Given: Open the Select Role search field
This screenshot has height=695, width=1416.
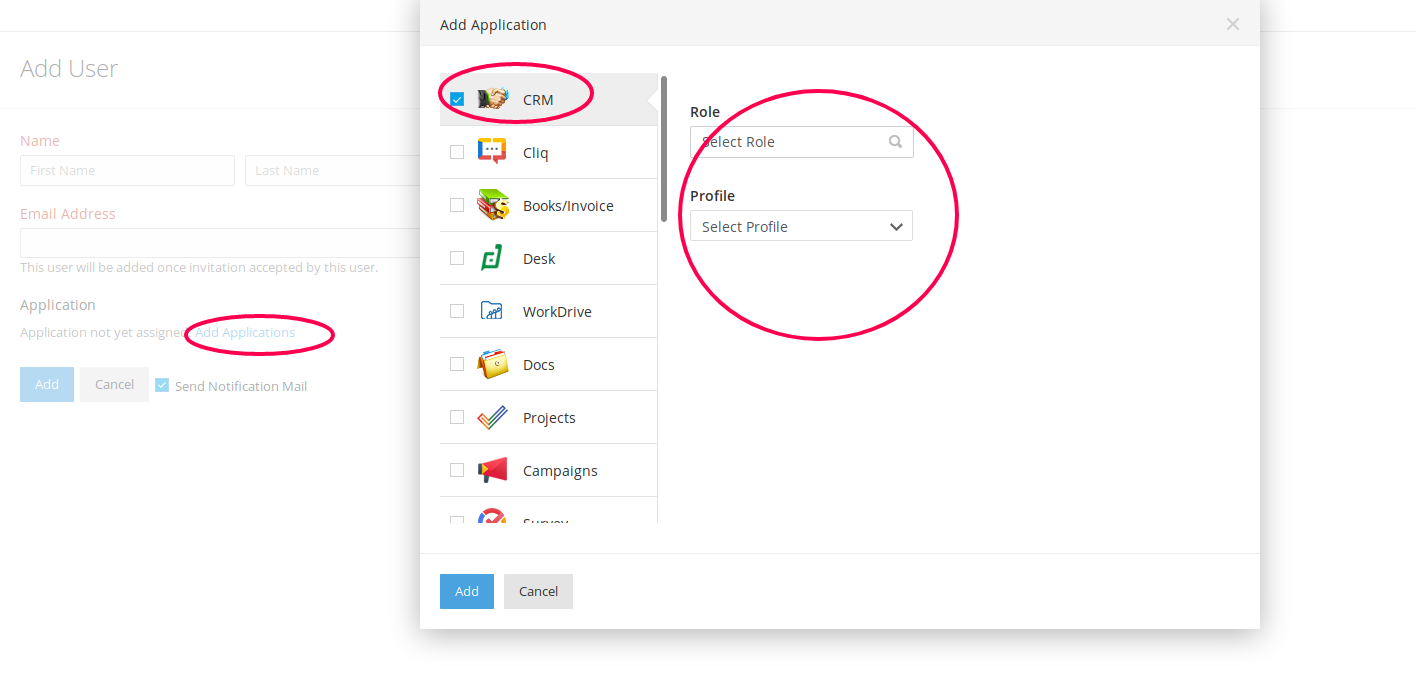Looking at the screenshot, I should pyautogui.click(x=801, y=142).
